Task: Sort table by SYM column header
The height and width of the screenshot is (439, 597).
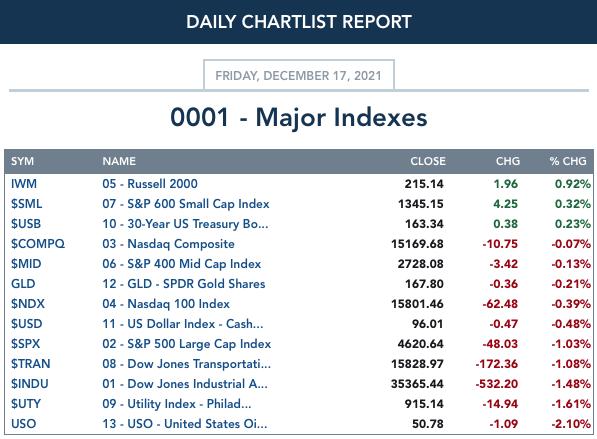Action: (22, 161)
